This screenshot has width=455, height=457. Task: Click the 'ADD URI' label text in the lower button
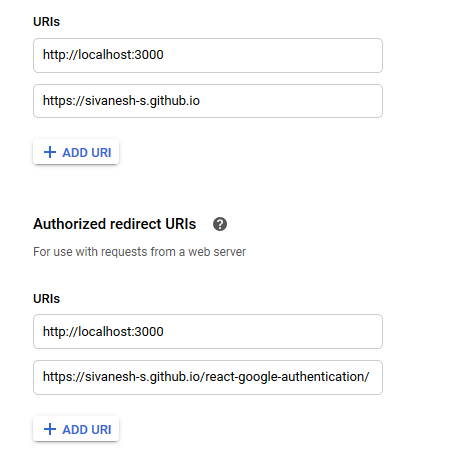pos(87,430)
